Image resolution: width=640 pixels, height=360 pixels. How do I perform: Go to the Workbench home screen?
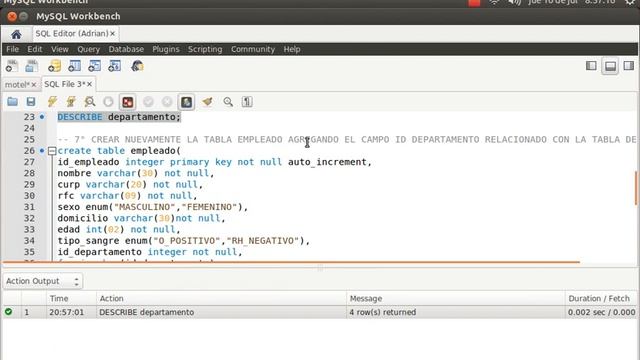[16, 34]
